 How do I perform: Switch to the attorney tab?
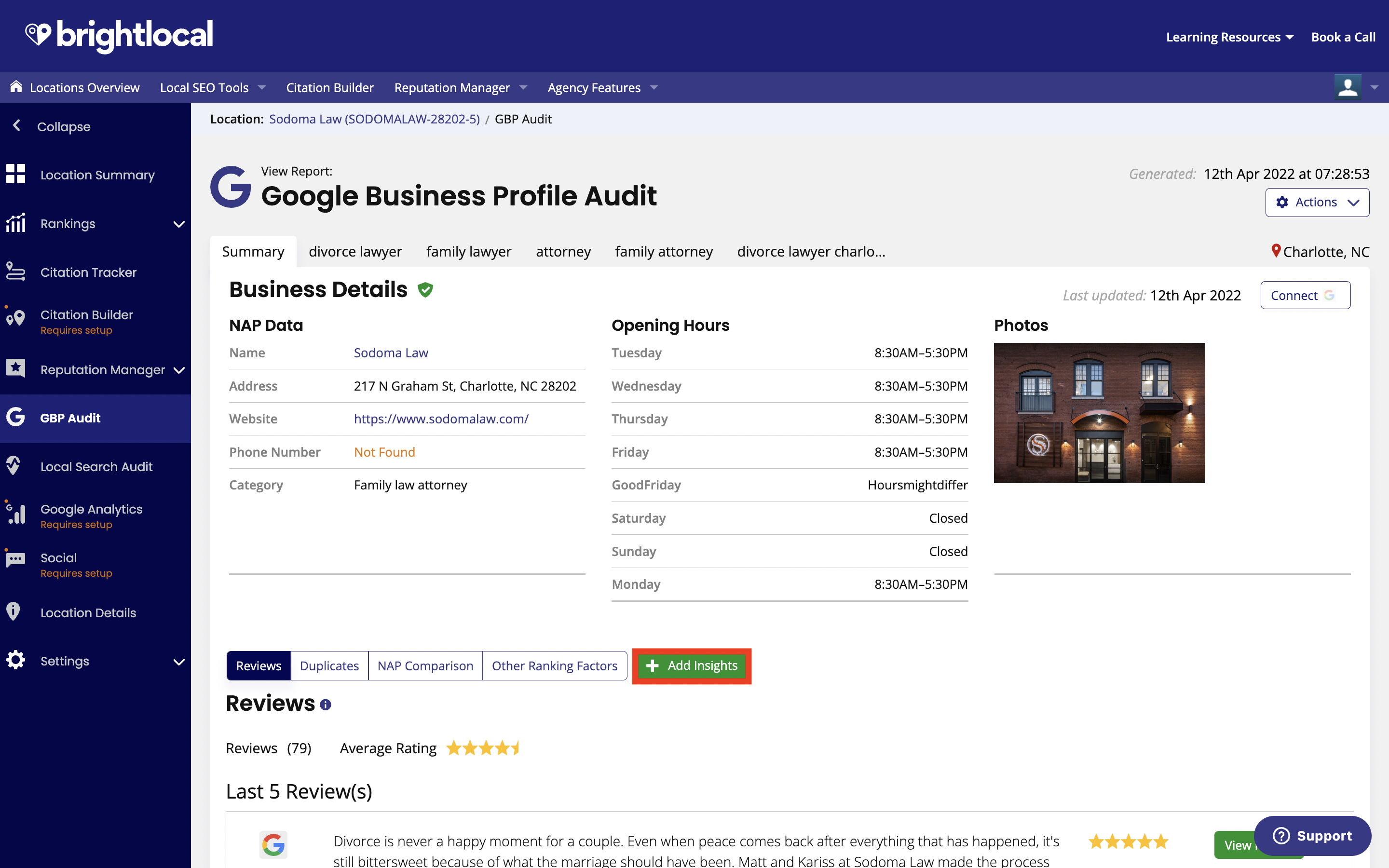[563, 251]
